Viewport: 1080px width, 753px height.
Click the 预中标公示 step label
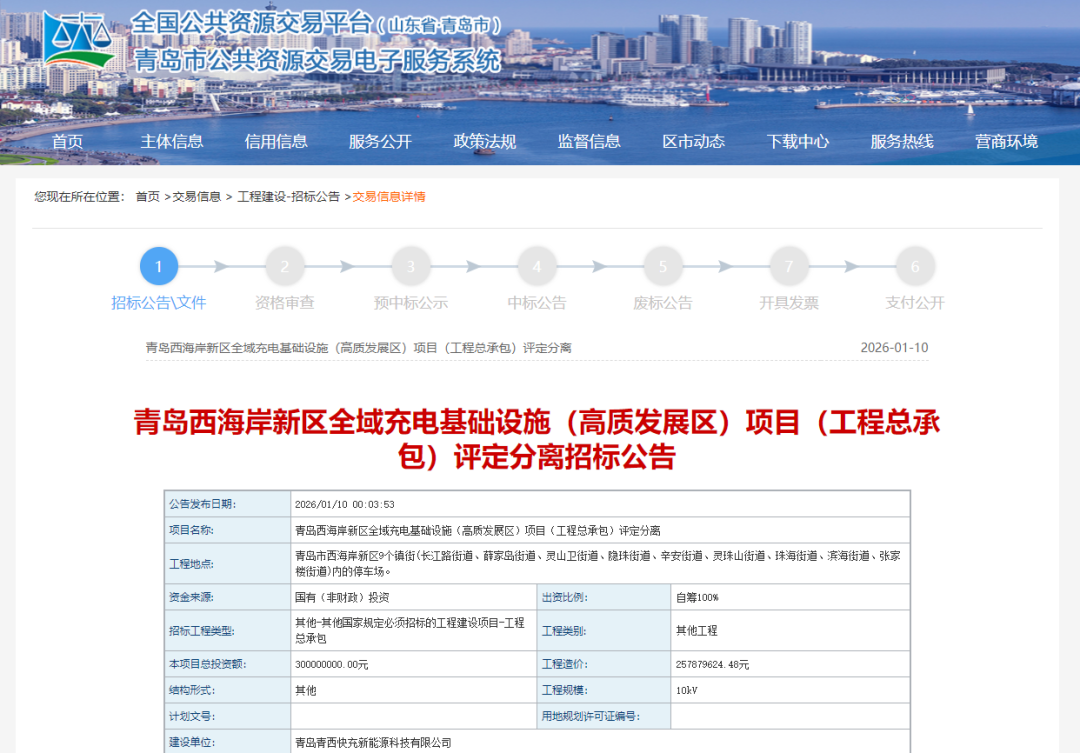point(411,303)
